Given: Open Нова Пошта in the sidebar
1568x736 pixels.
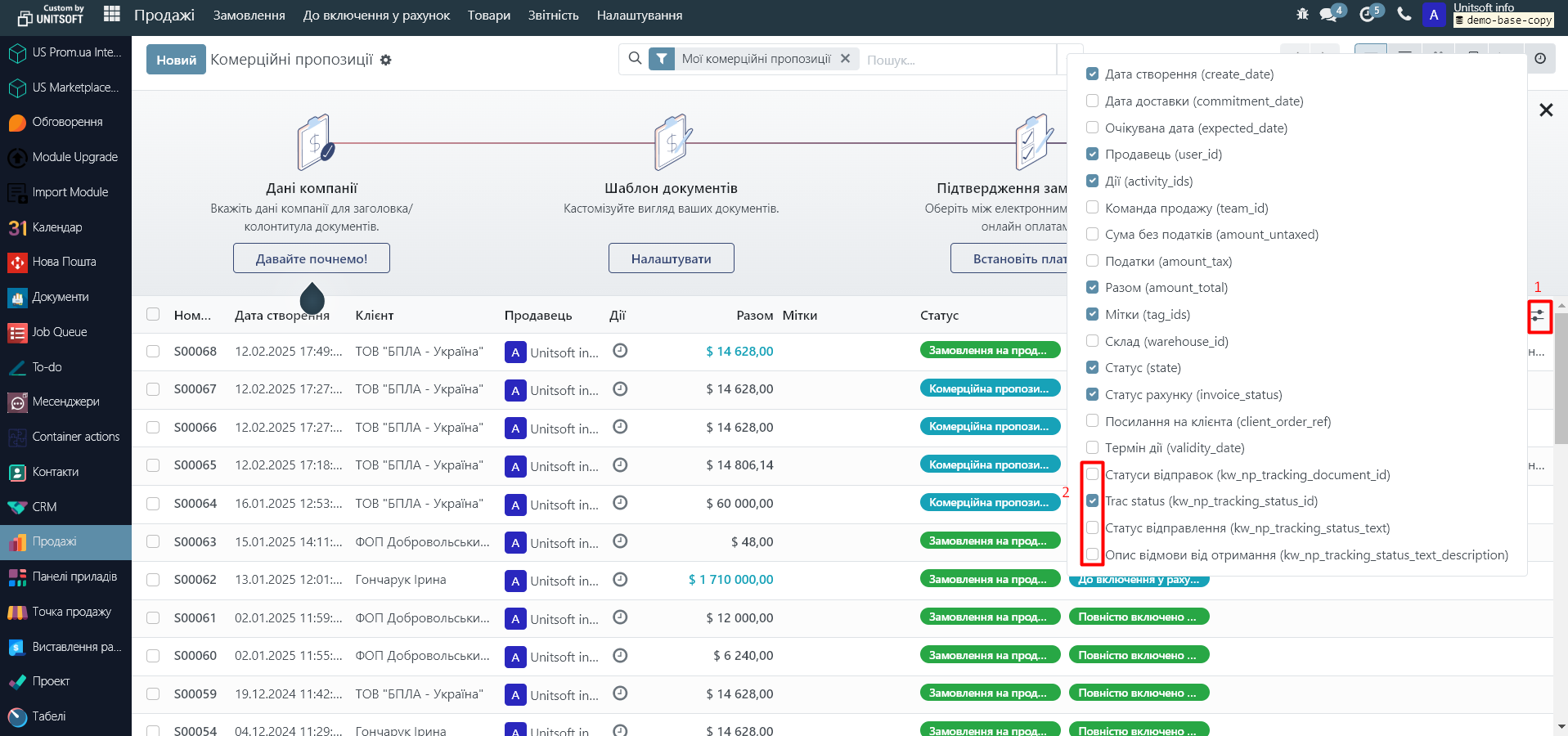Looking at the screenshot, I should click(65, 262).
